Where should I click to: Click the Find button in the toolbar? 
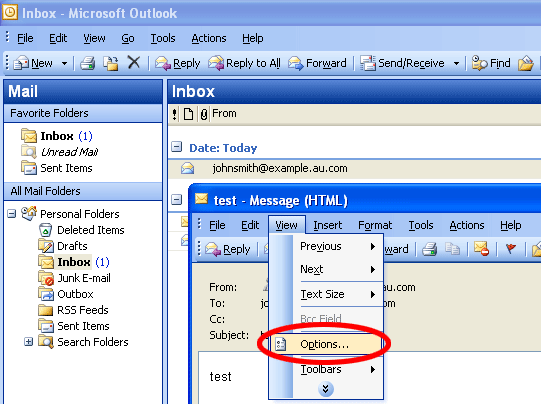pyautogui.click(x=491, y=63)
